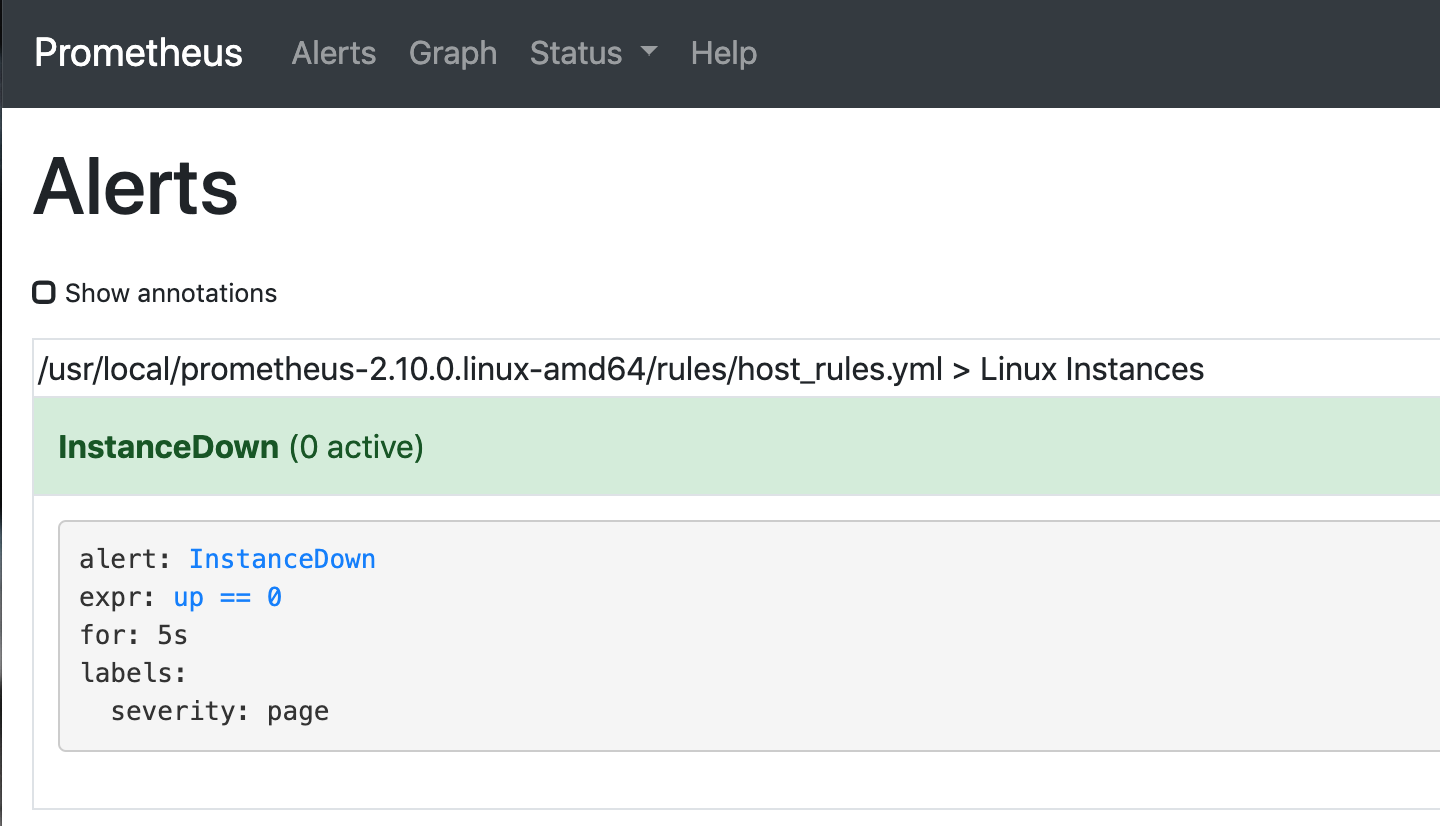Select the 'labels:' line in rule
The width and height of the screenshot is (1440, 826).
134,673
